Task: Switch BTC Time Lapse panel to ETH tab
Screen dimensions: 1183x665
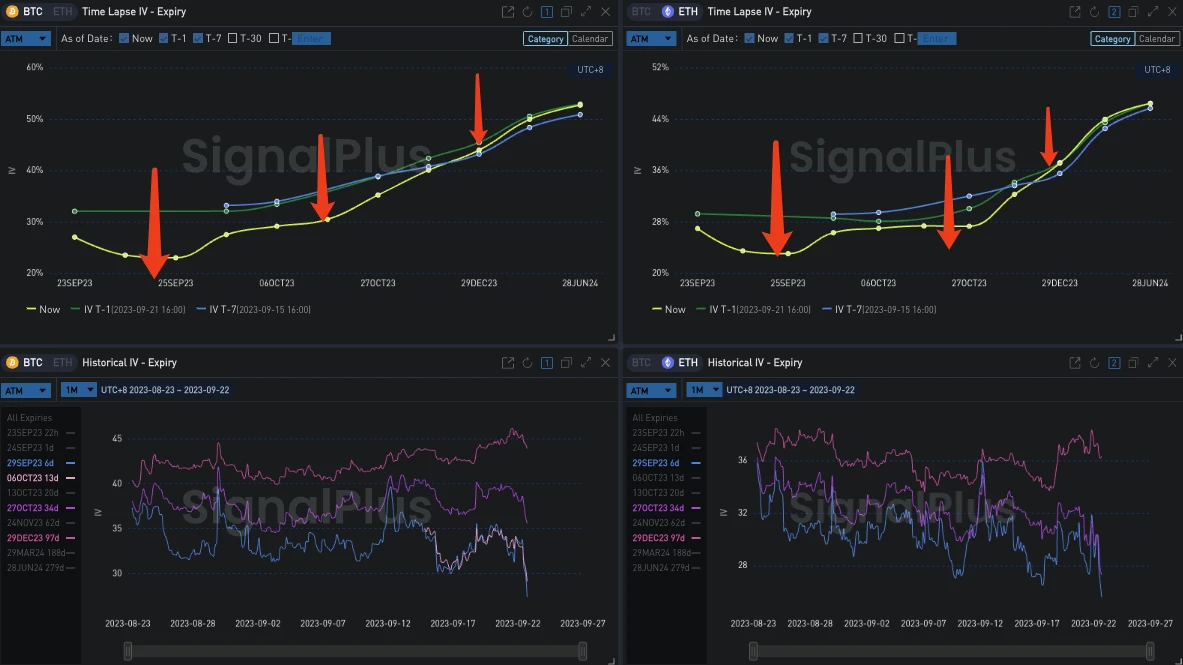Action: pyautogui.click(x=63, y=12)
